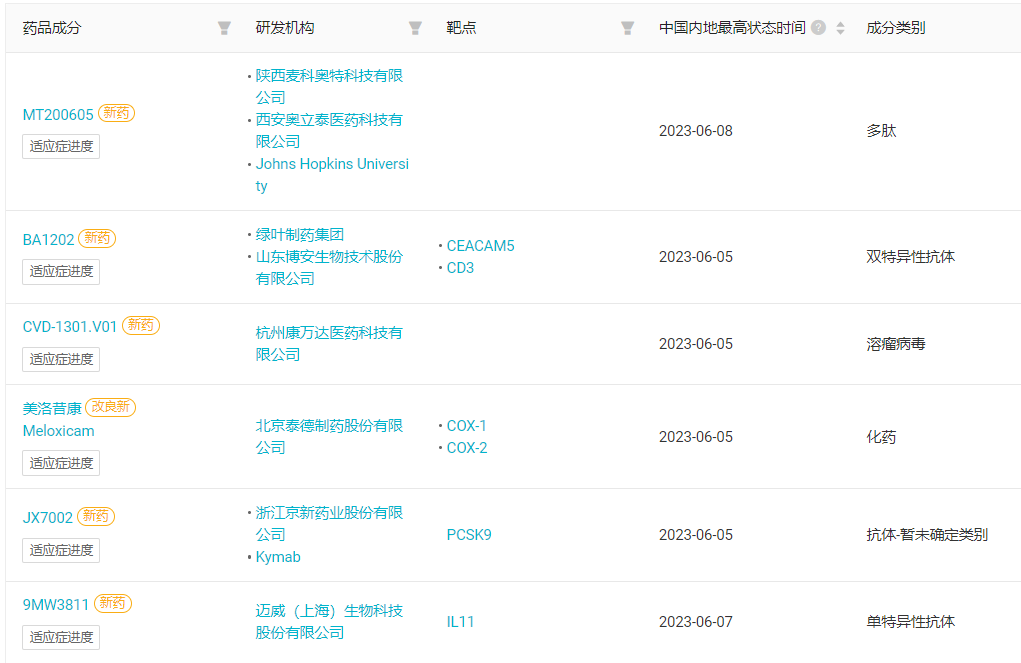
Task: Click target link PCSK9
Action: [469, 535]
